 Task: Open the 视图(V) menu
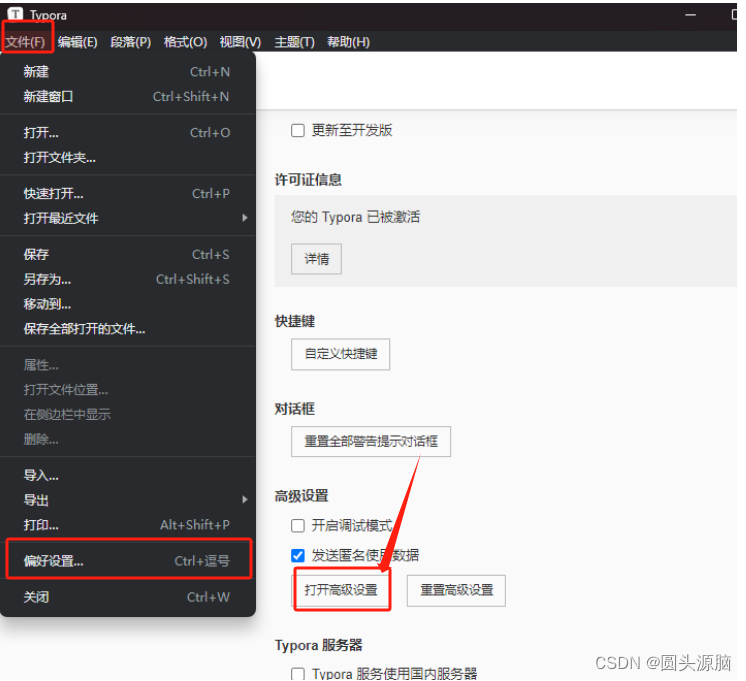pos(240,42)
